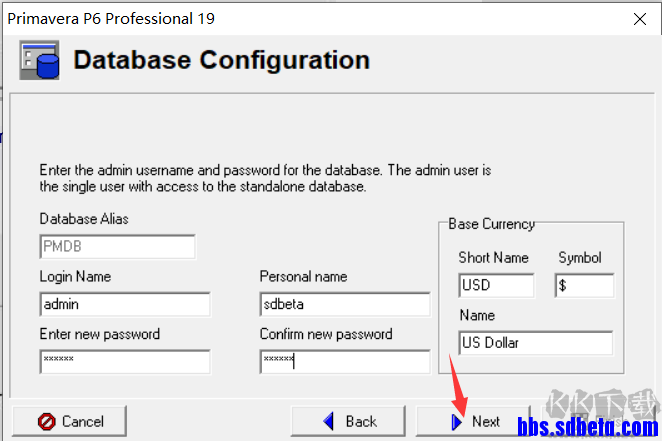The height and width of the screenshot is (441, 662).
Task: Click the Base Currency group label
Action: coord(491,224)
